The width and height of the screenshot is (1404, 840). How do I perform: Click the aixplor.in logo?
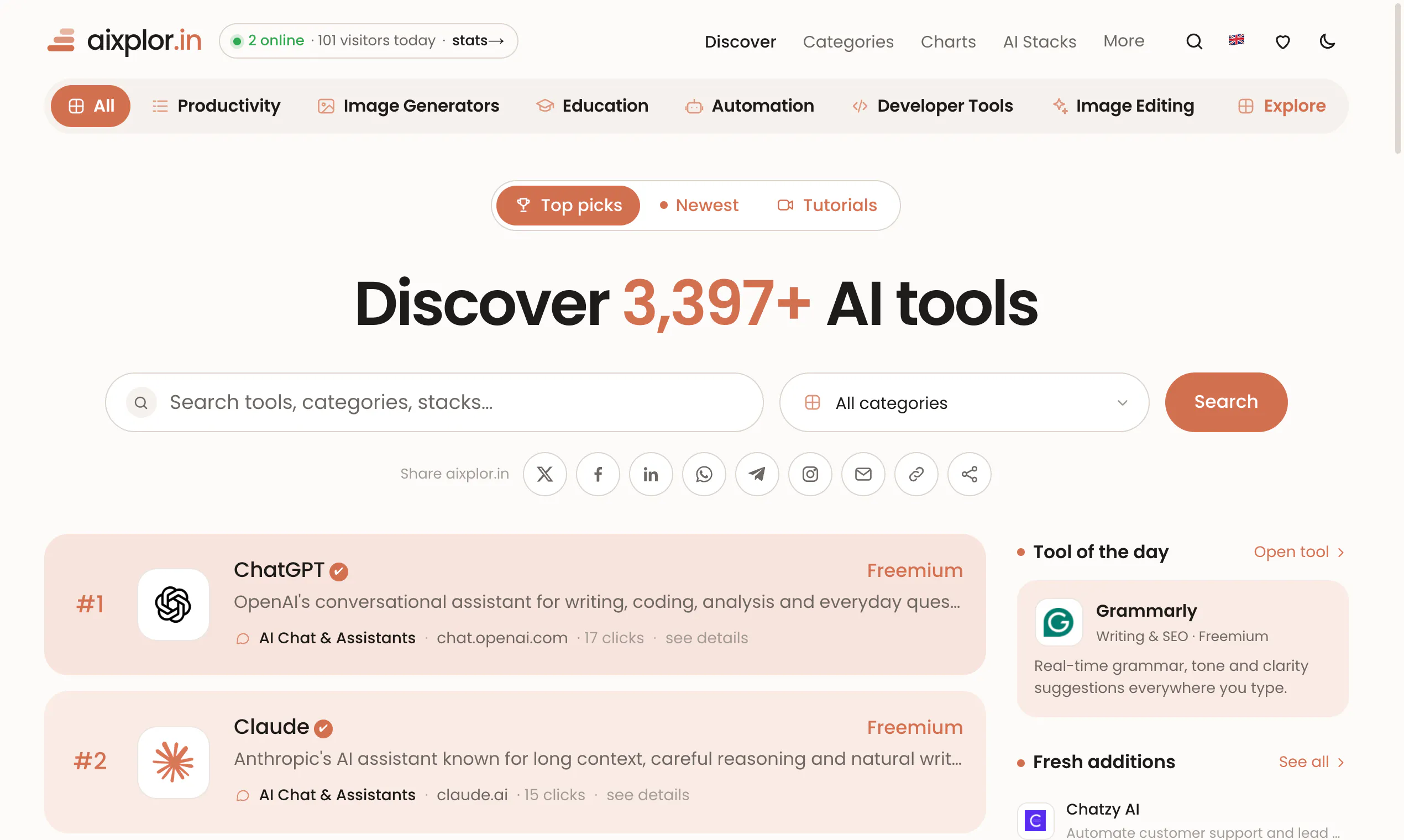coord(124,41)
